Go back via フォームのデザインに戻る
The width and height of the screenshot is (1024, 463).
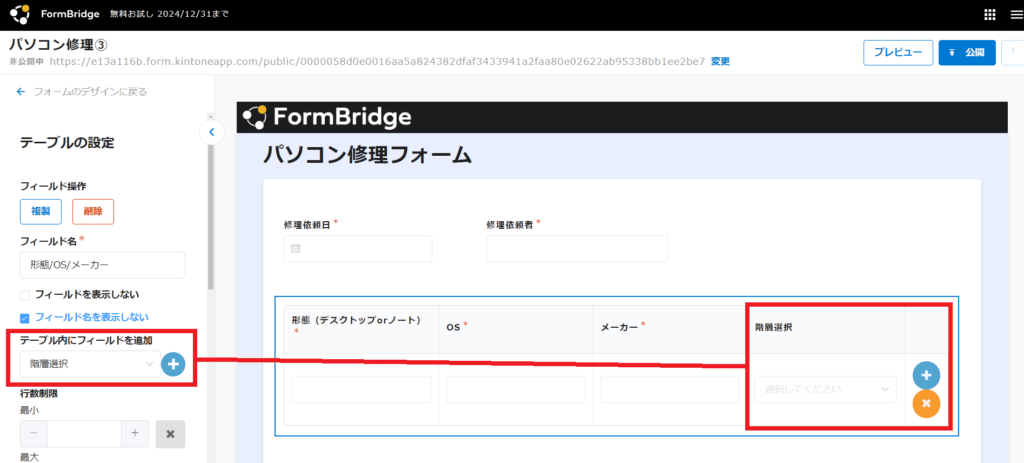82,92
